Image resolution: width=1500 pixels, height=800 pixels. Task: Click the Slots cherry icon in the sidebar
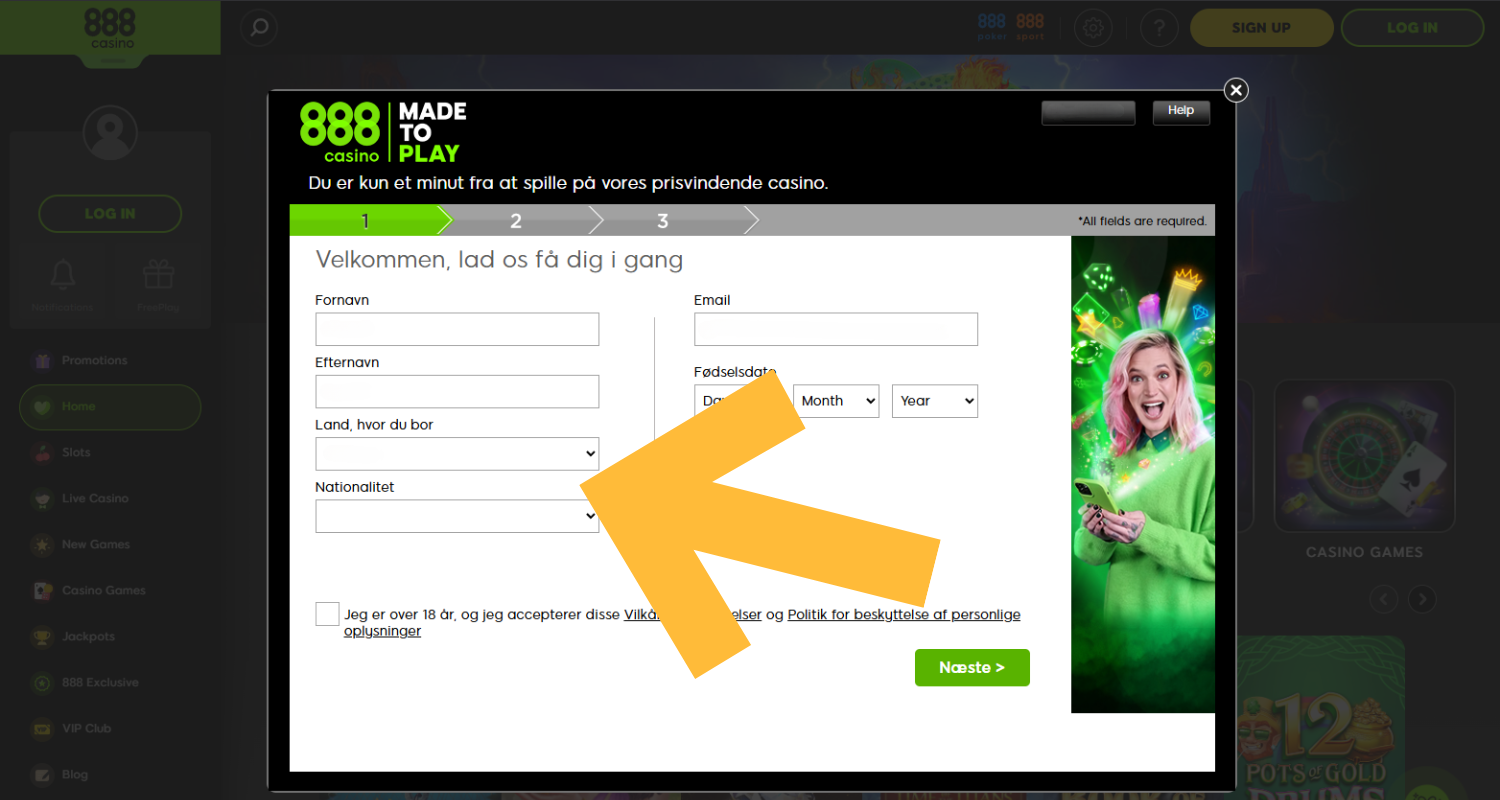coord(42,452)
